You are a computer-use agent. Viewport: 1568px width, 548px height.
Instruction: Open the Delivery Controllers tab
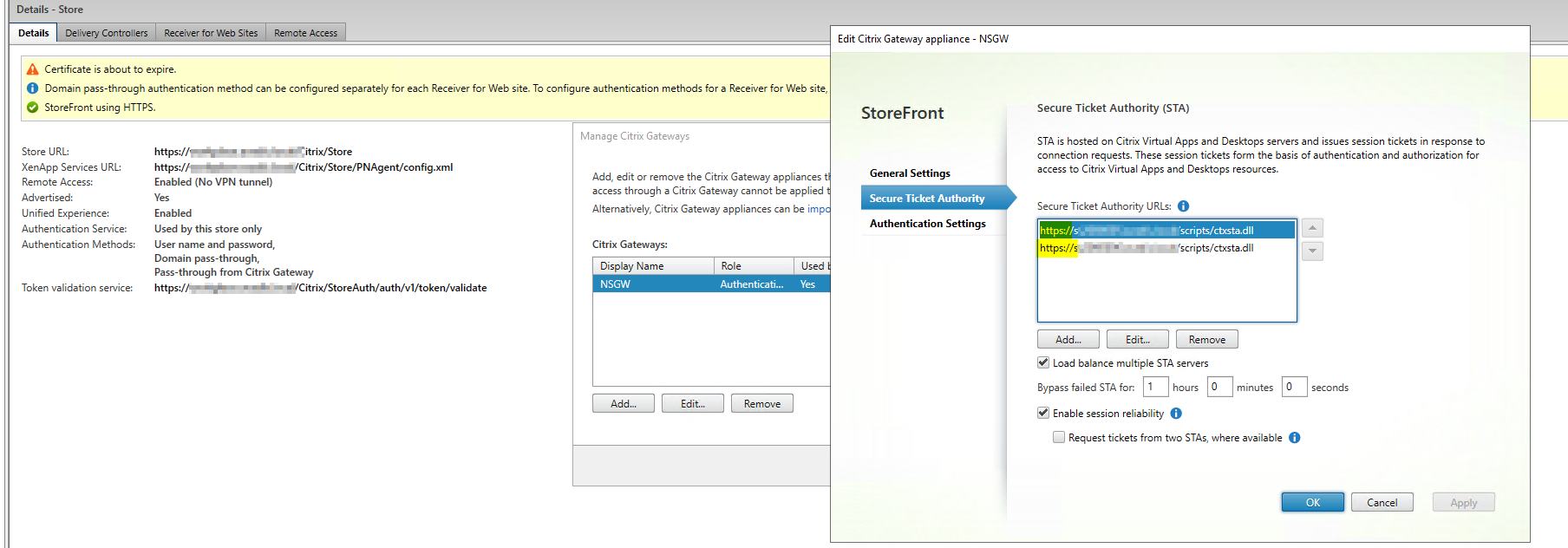[x=107, y=33]
